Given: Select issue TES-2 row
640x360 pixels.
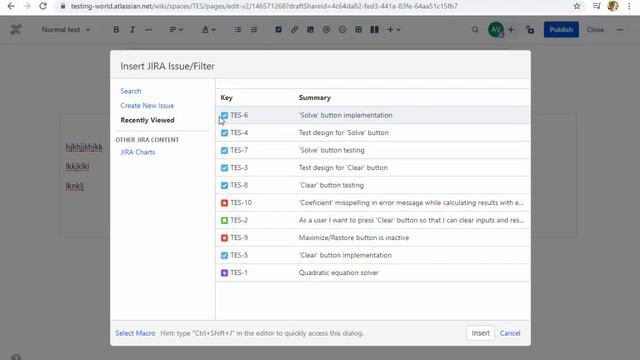Looking at the screenshot, I should pyautogui.click(x=373, y=220).
